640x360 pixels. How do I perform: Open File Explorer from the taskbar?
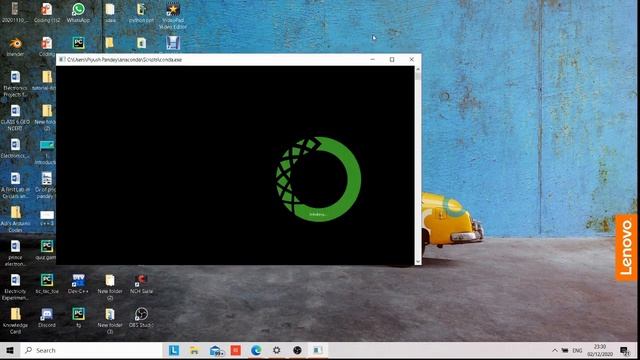coord(194,351)
